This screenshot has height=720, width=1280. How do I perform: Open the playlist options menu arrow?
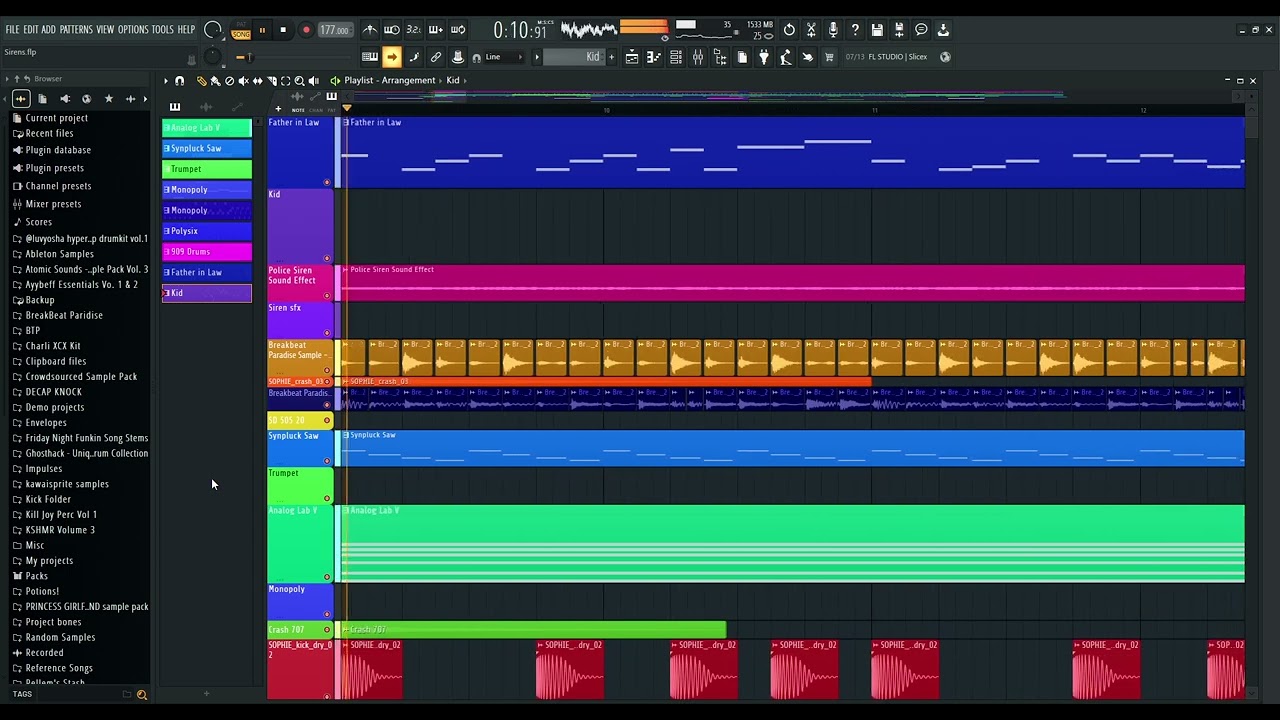166,80
